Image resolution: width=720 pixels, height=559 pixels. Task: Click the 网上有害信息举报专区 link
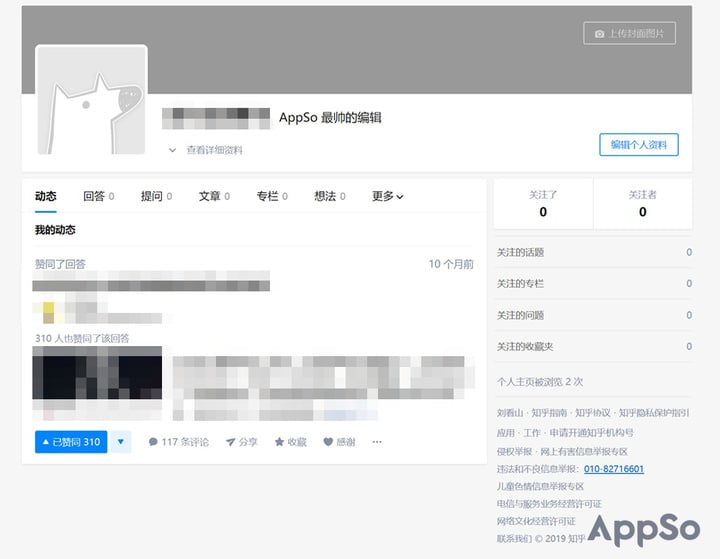584,452
